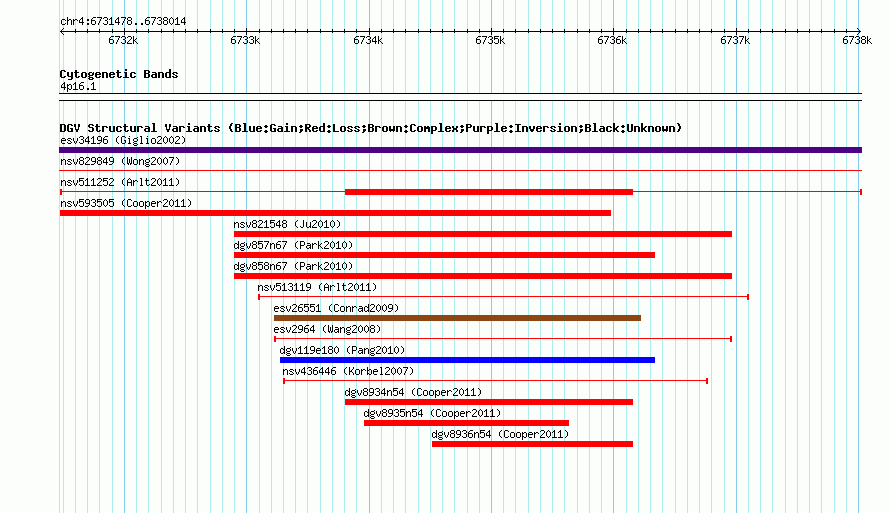Click the 6733k ruler mark
Image resolution: width=890 pixels, height=513 pixels.
click(245, 40)
